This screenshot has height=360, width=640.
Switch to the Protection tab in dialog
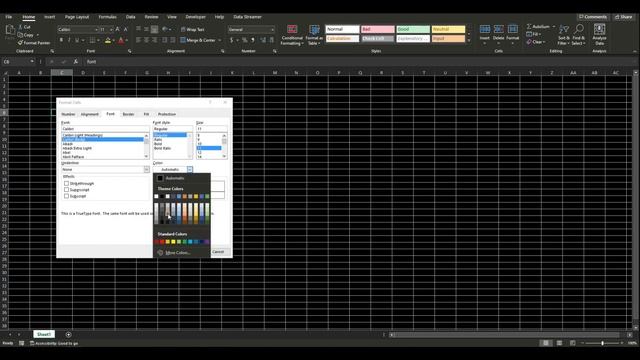tap(167, 114)
